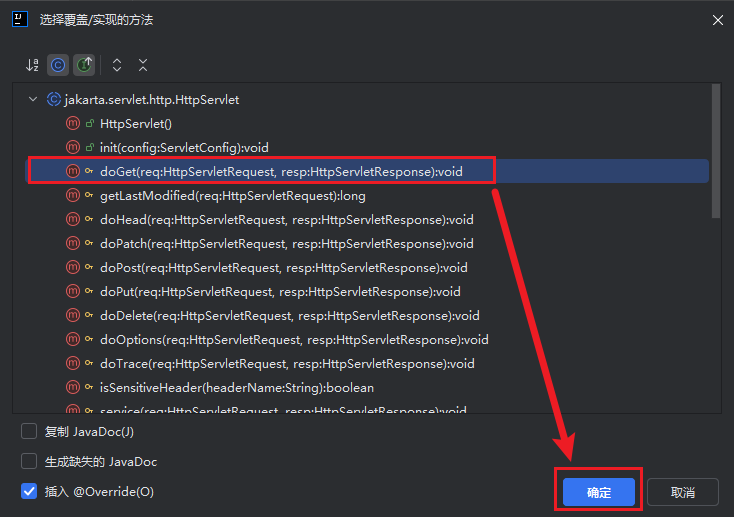Select HttpServlet() constructor row

click(367, 124)
